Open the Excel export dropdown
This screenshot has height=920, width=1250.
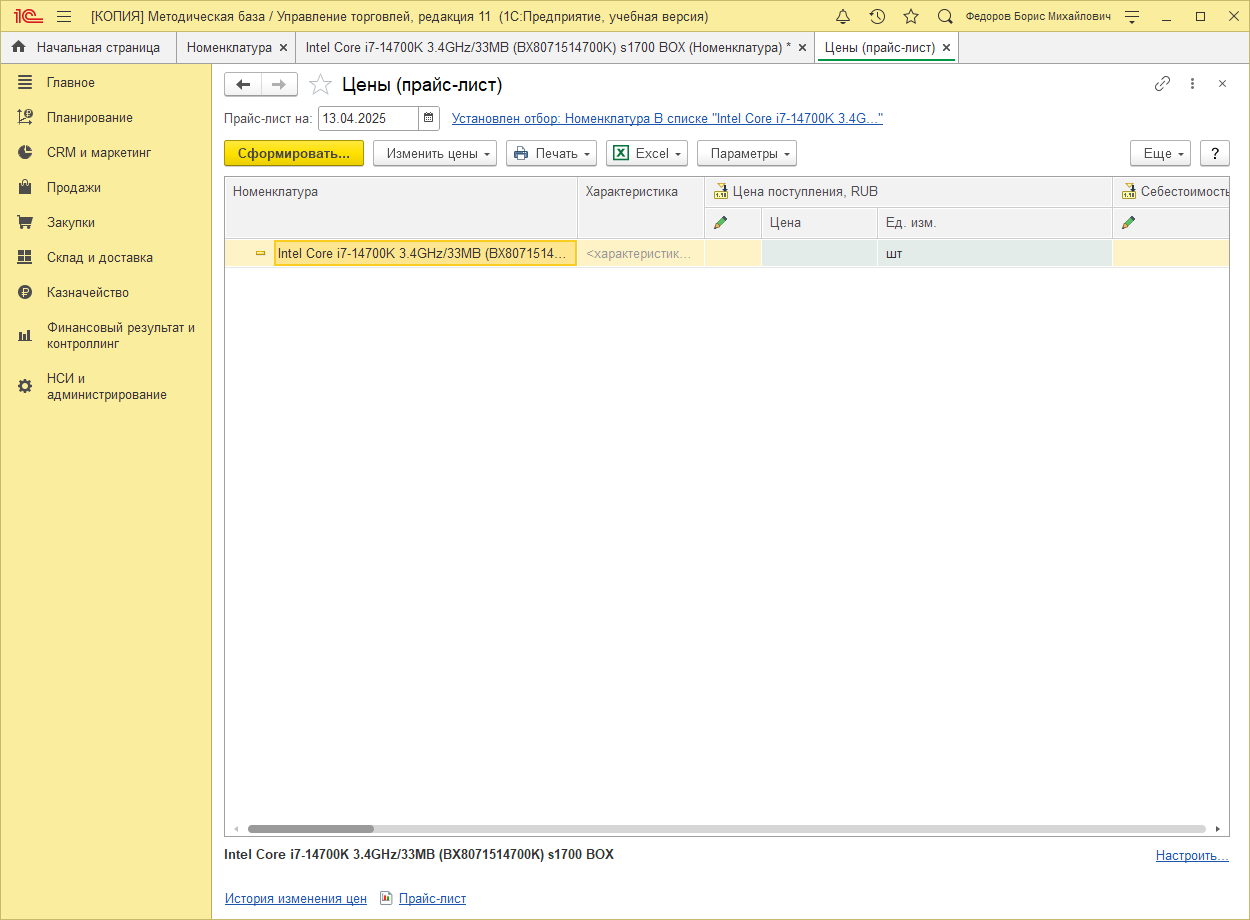647,153
